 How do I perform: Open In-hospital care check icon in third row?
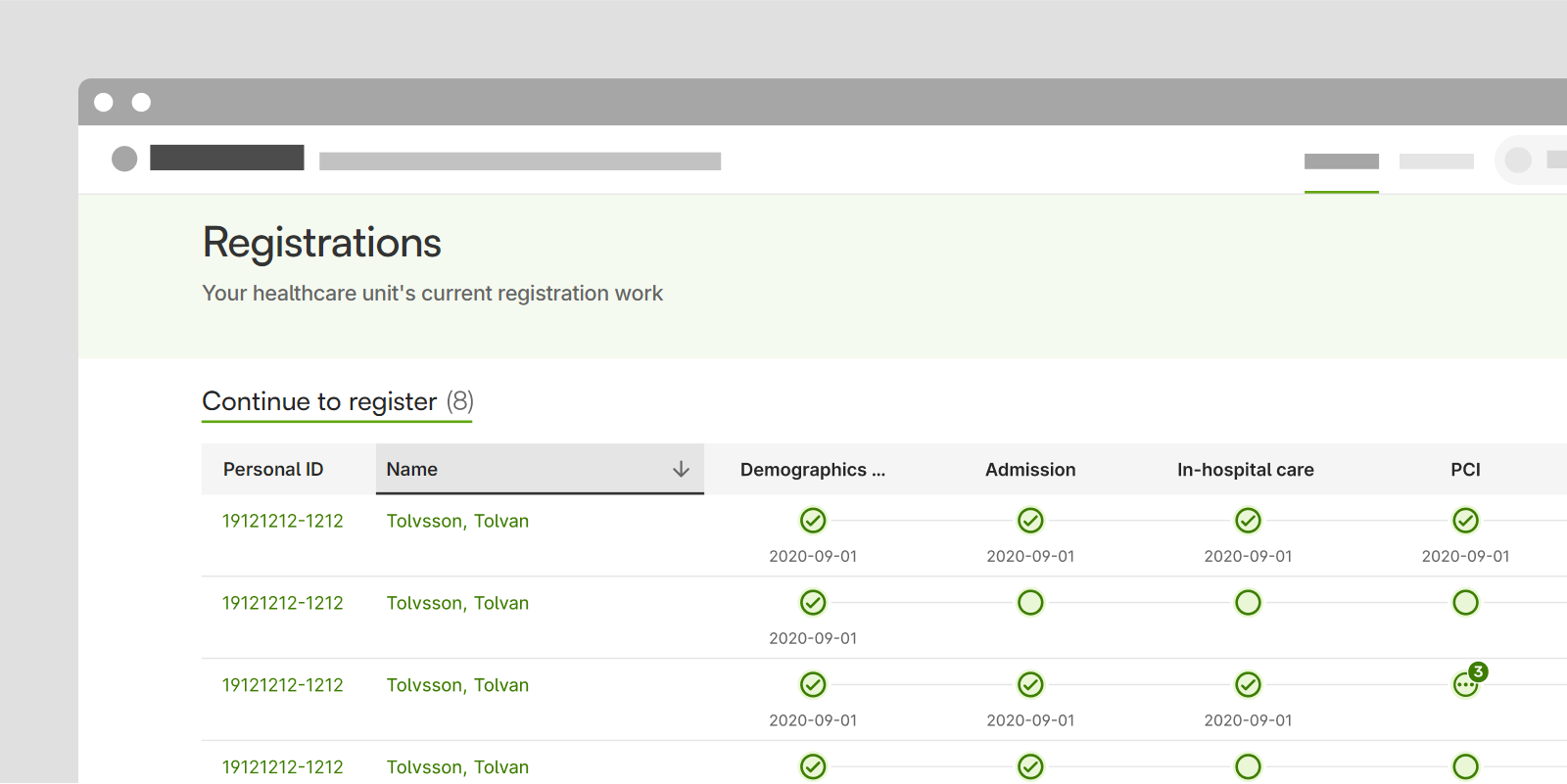1248,685
